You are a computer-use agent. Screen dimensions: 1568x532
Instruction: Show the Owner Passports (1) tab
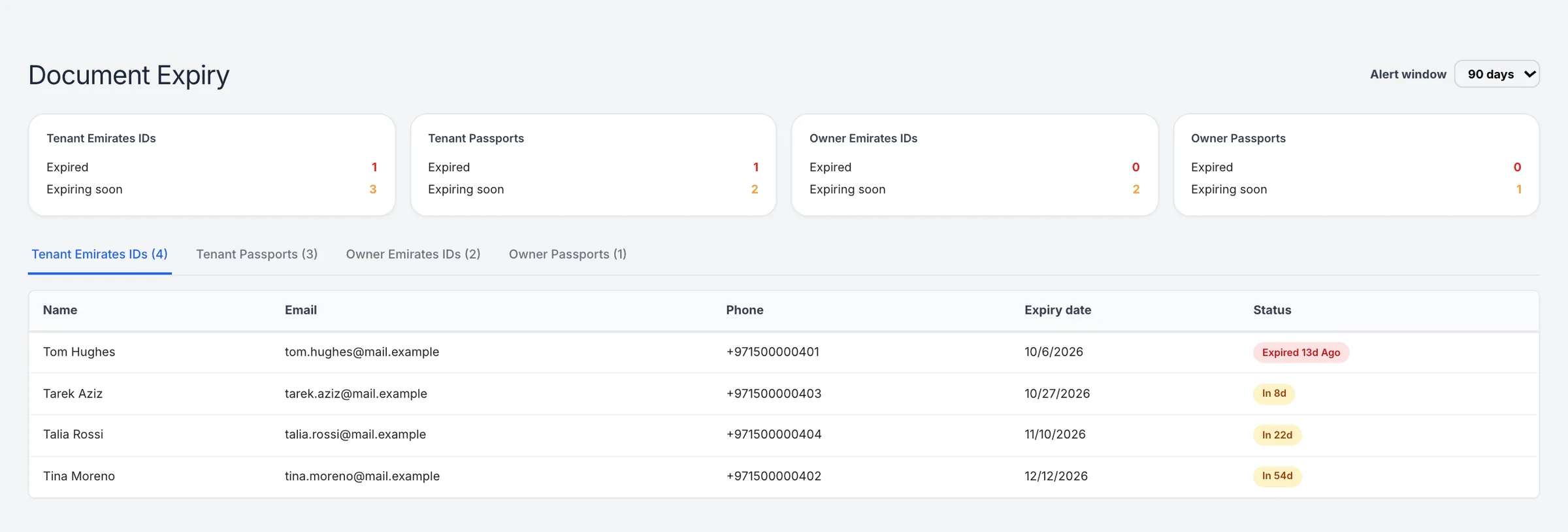coord(568,254)
